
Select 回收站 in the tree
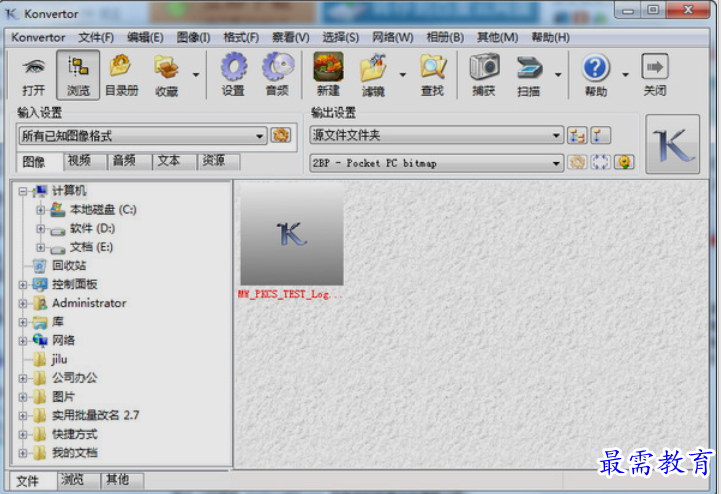click(x=69, y=266)
